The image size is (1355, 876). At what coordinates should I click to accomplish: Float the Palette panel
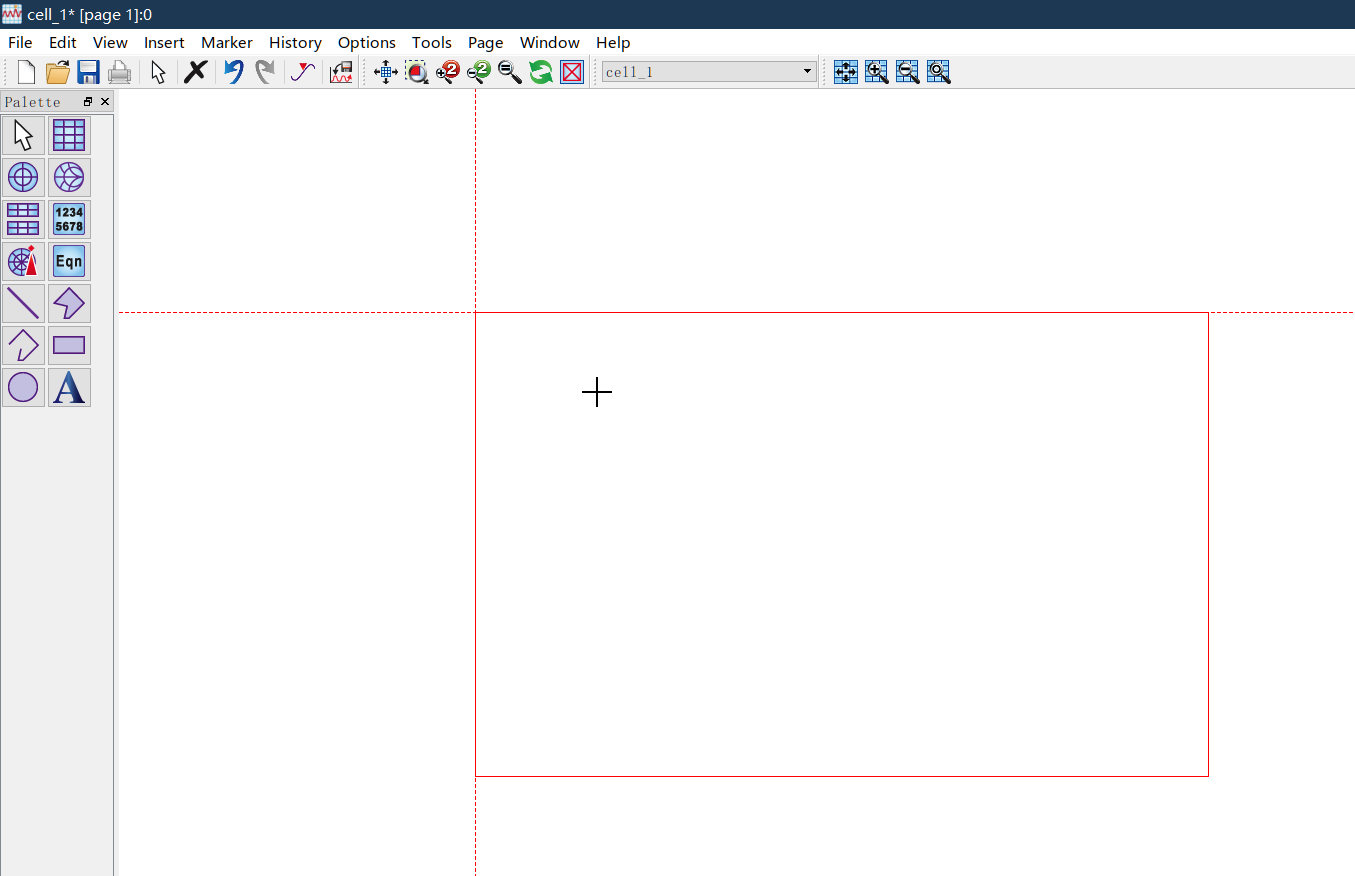pos(88,102)
